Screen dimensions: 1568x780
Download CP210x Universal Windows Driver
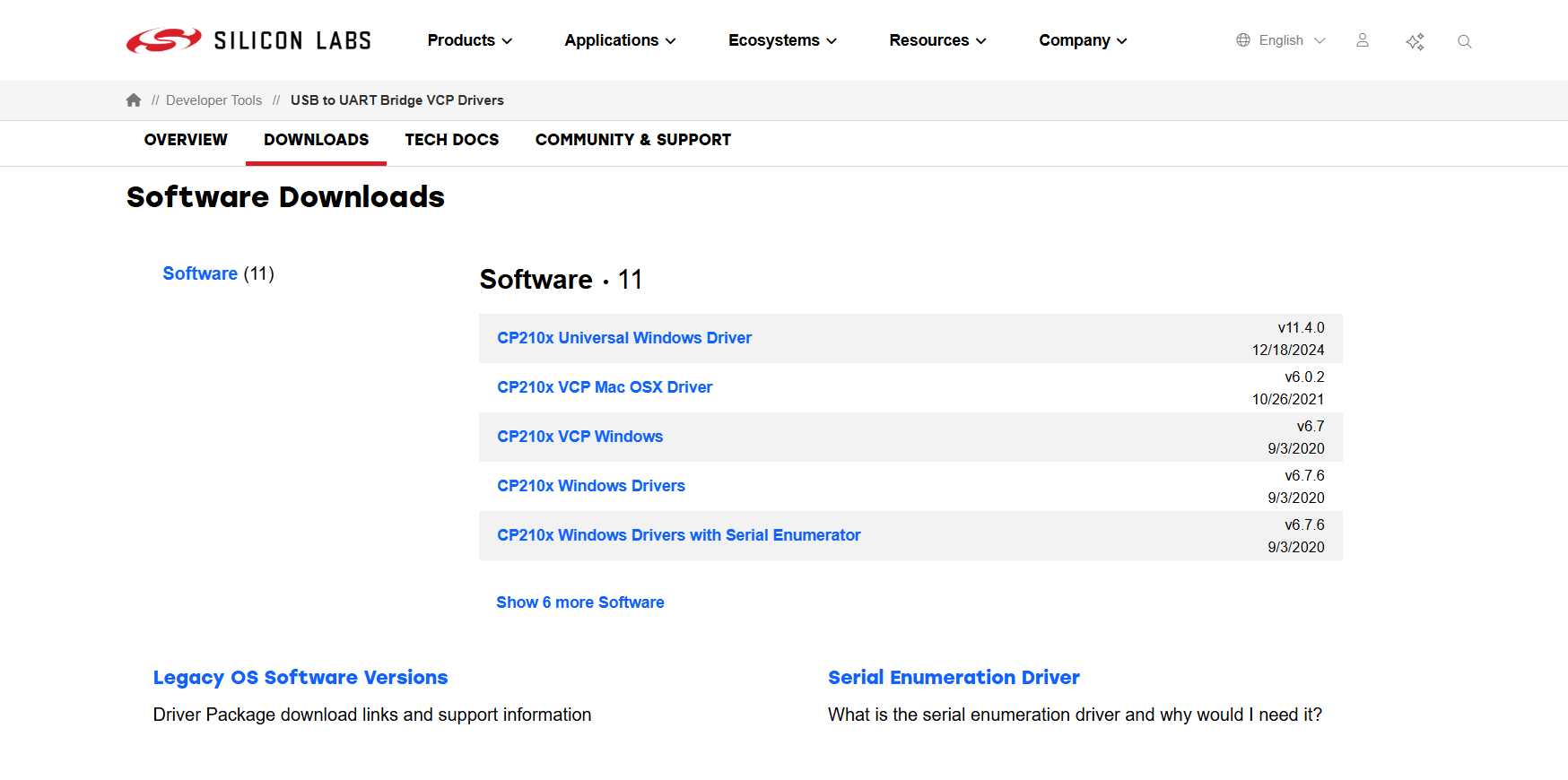point(624,338)
